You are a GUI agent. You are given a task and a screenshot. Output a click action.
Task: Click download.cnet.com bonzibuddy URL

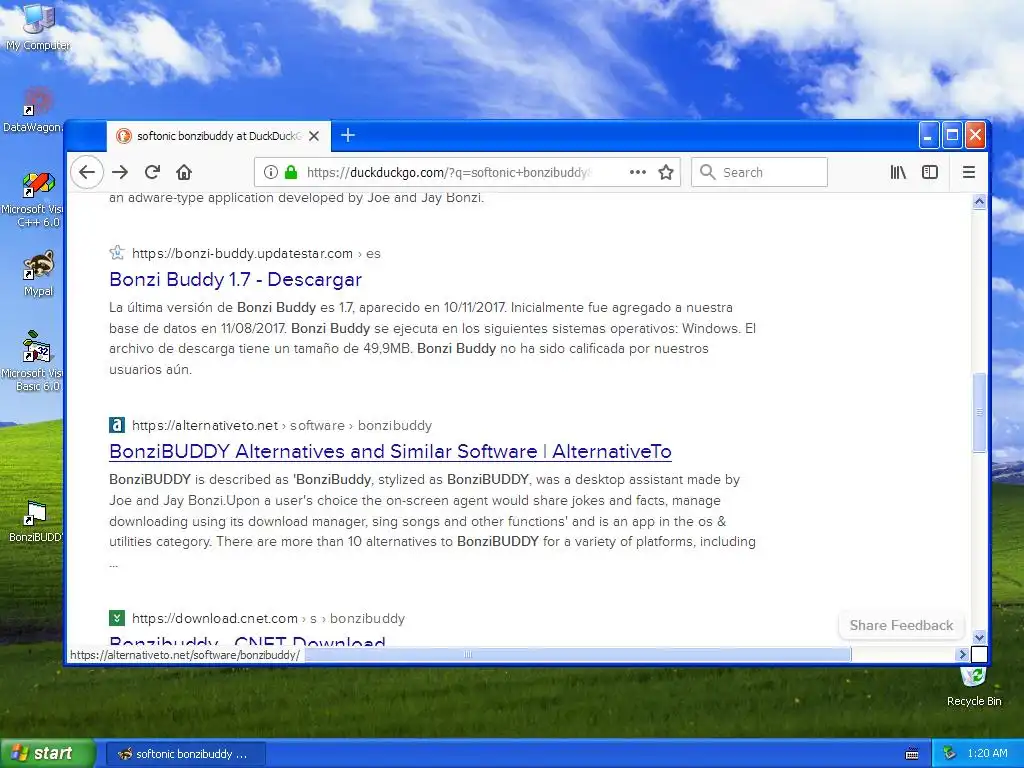(268, 618)
